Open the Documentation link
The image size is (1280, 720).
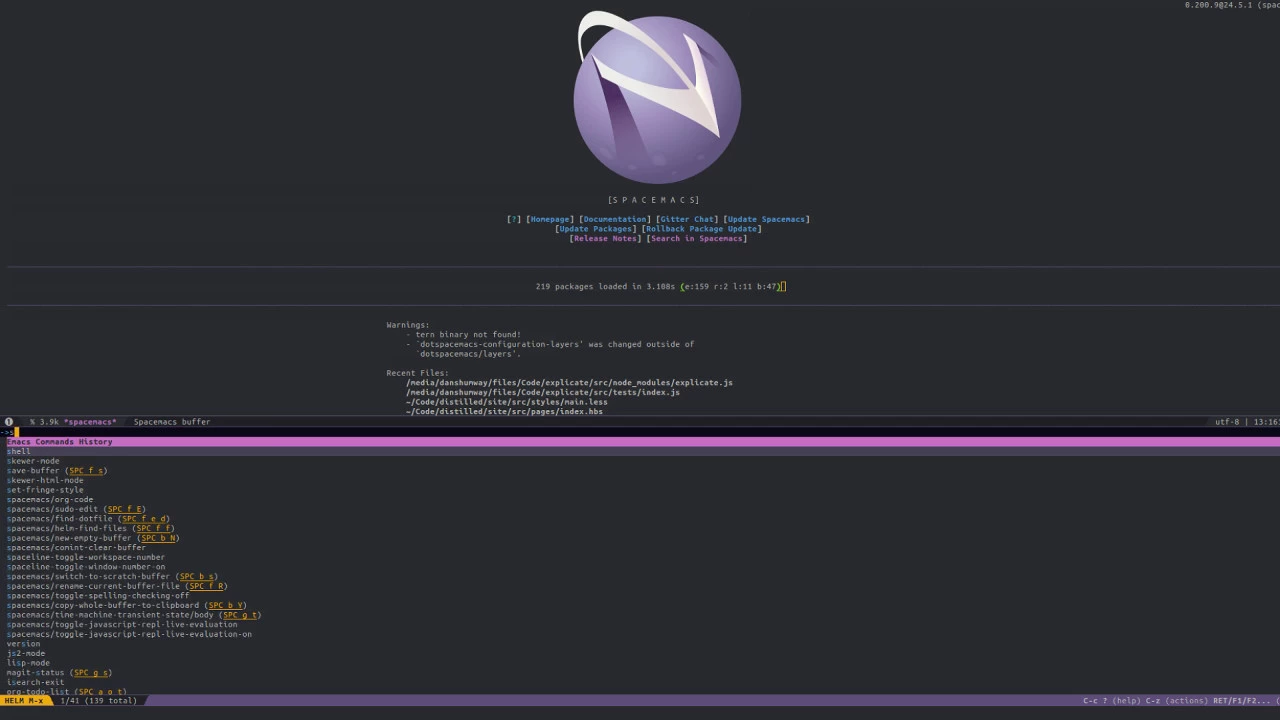tap(615, 219)
